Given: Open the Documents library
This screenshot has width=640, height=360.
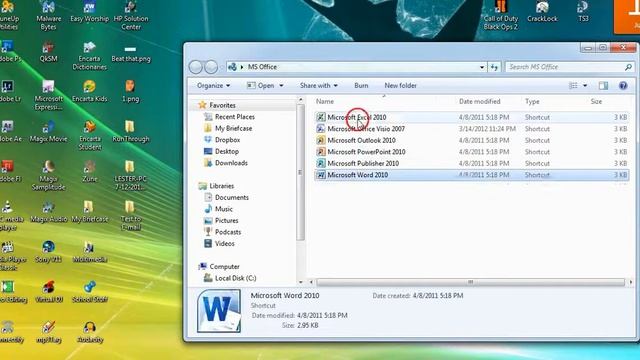Looking at the screenshot, I should tap(226, 197).
